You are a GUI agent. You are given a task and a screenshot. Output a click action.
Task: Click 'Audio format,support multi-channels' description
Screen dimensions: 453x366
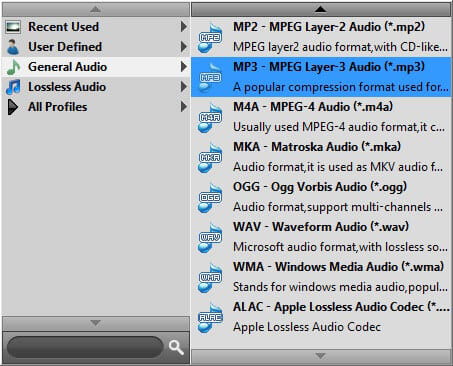pos(338,207)
